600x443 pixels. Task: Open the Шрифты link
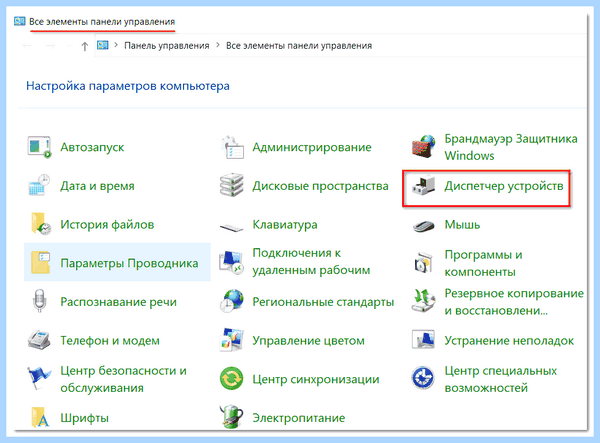(x=85, y=418)
